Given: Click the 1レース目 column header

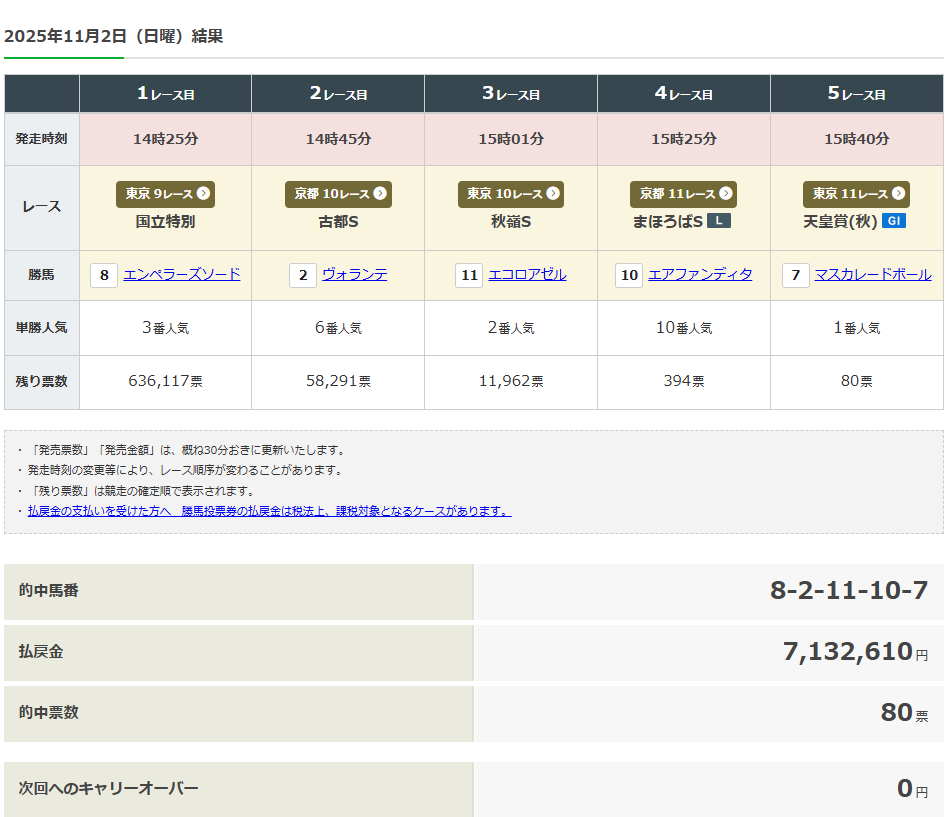Looking at the screenshot, I should pos(165,94).
